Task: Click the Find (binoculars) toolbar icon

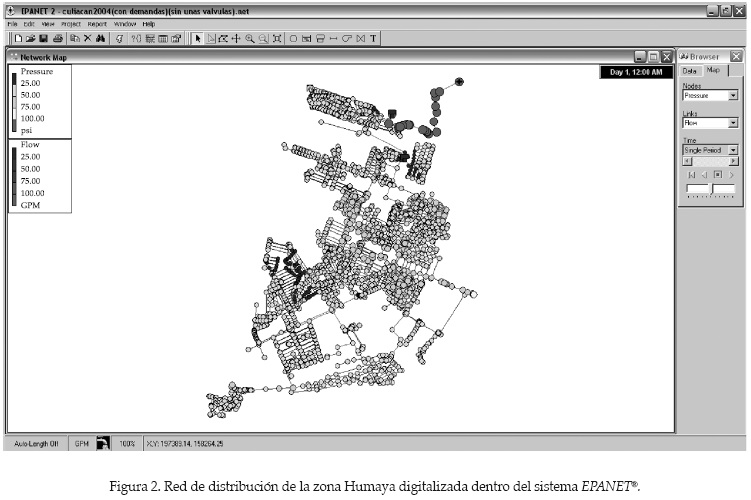Action: click(x=101, y=38)
